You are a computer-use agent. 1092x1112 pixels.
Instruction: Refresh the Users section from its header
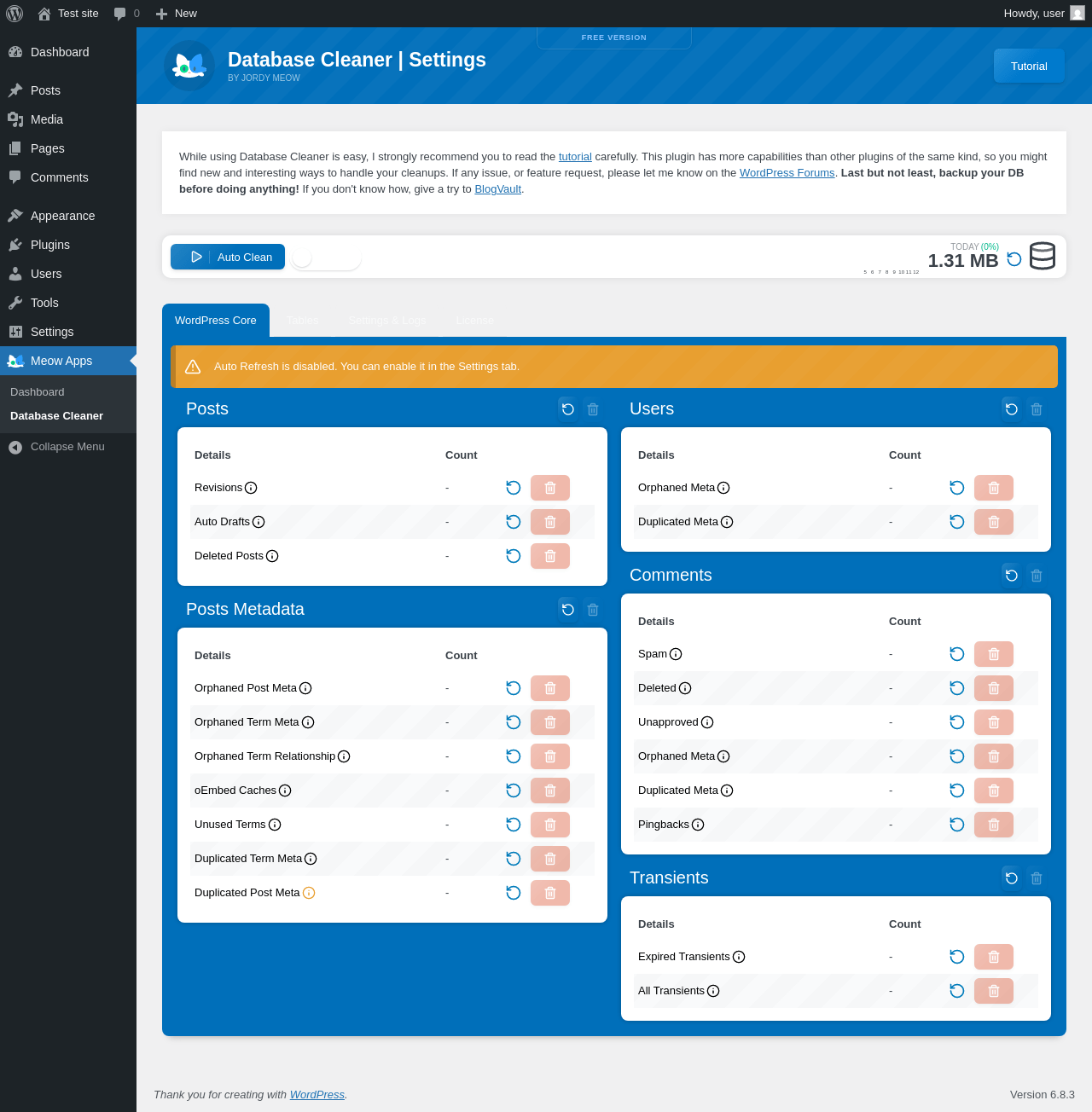1012,409
